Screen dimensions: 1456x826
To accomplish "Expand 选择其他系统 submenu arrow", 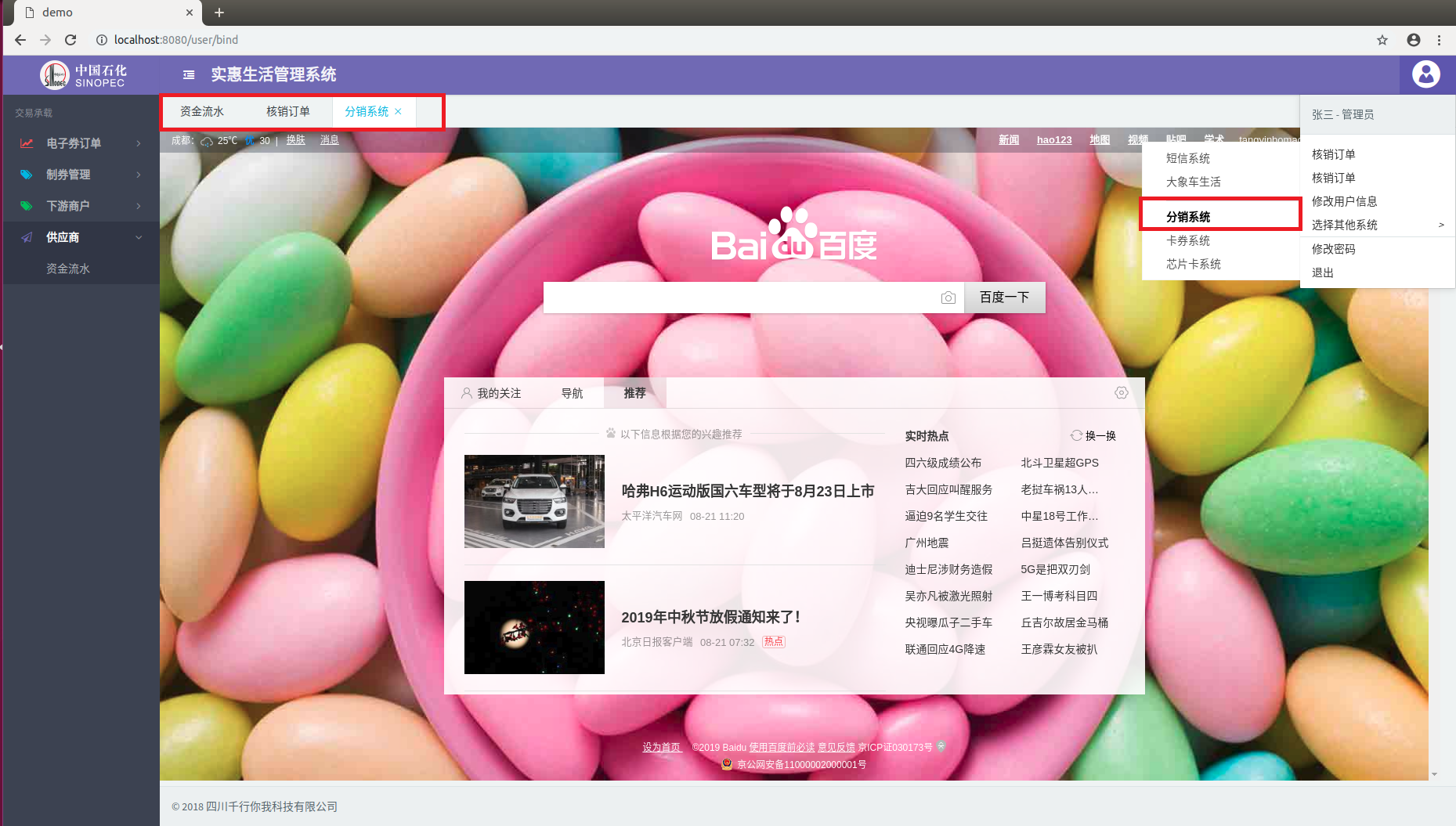I will (1441, 225).
